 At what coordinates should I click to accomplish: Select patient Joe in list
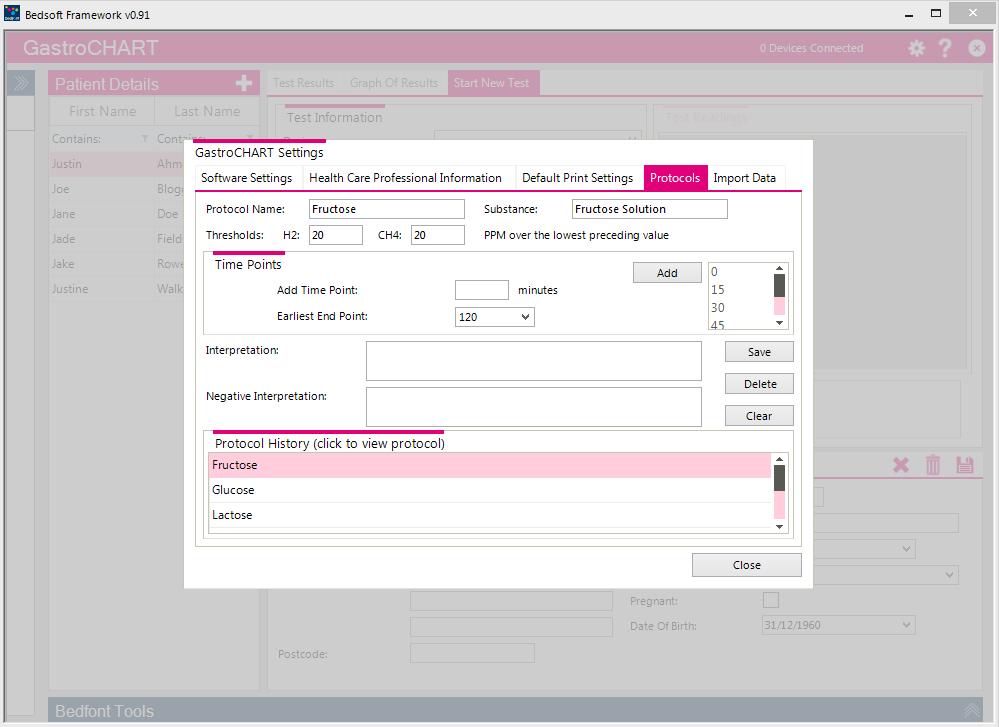(x=117, y=189)
